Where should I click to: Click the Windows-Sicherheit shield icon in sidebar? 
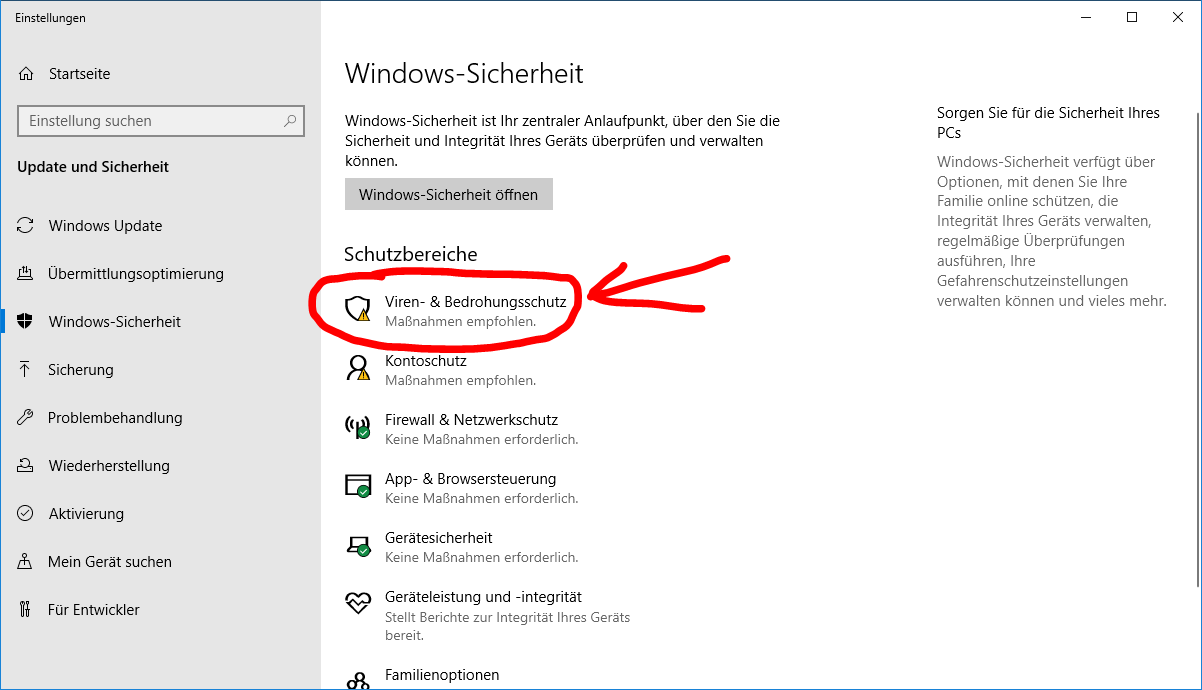26,322
